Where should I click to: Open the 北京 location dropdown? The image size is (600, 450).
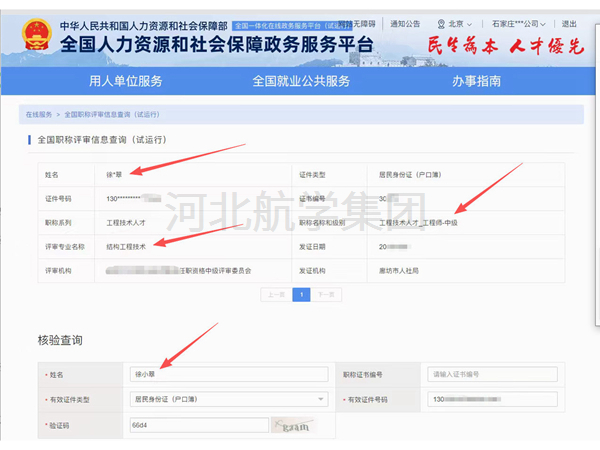pos(460,24)
